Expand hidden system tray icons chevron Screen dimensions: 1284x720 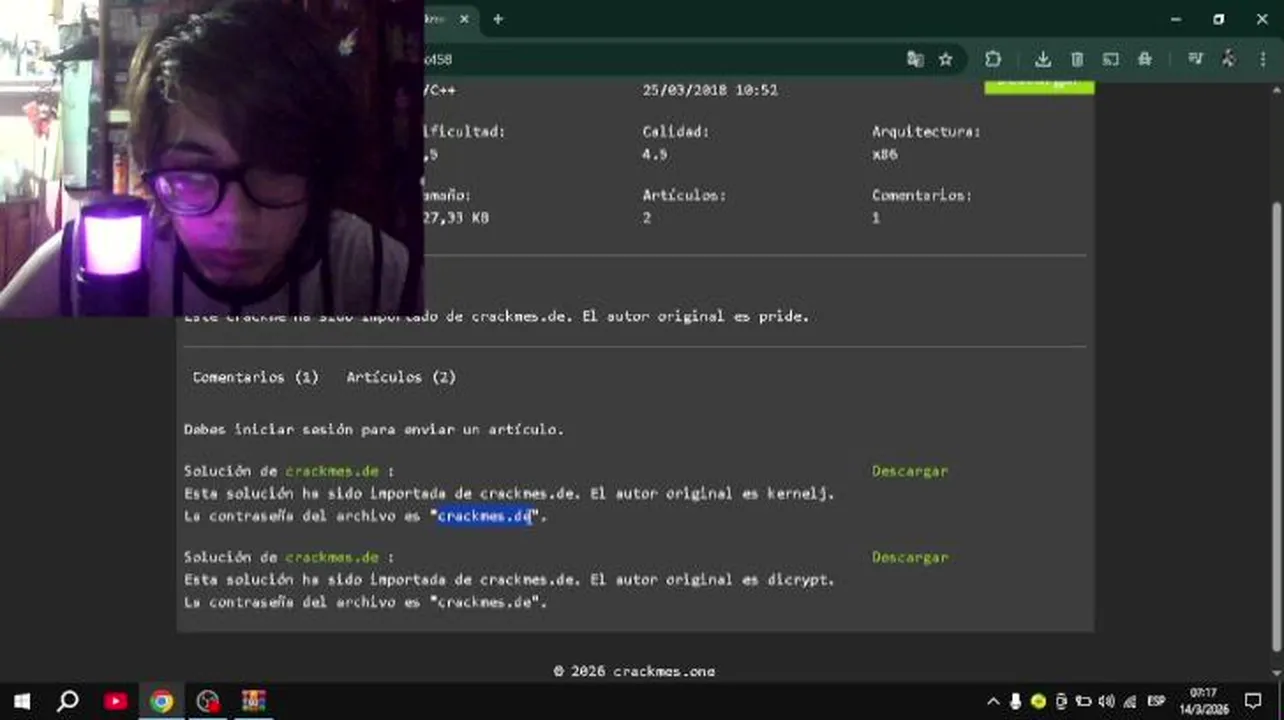[993, 701]
